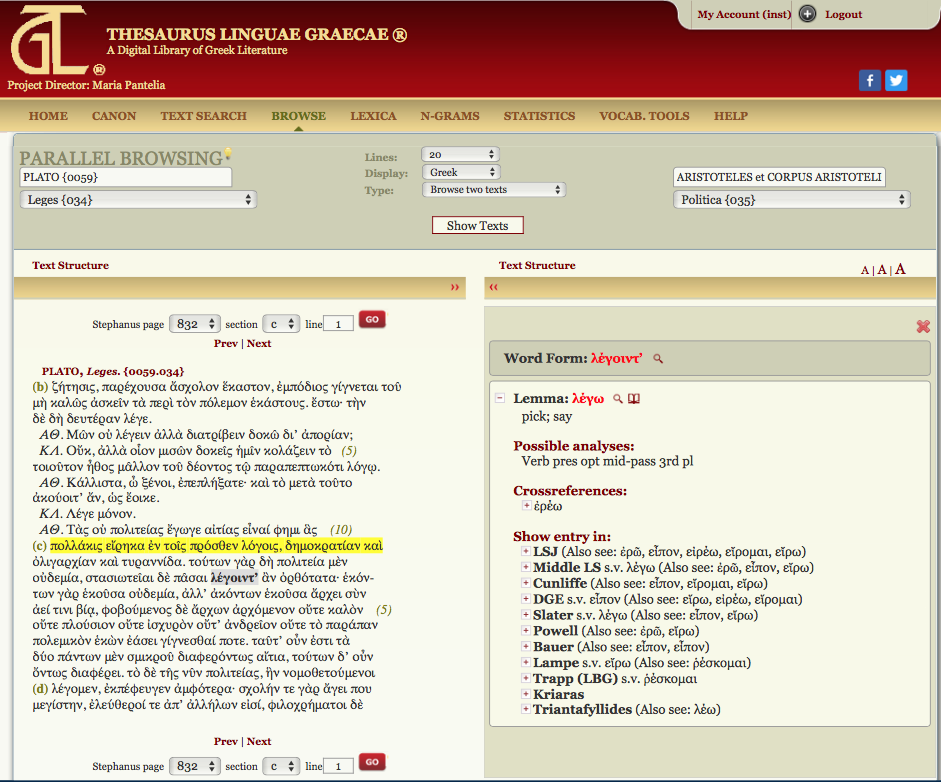
Task: Open the Politica work selection dropdown
Action: click(x=791, y=200)
